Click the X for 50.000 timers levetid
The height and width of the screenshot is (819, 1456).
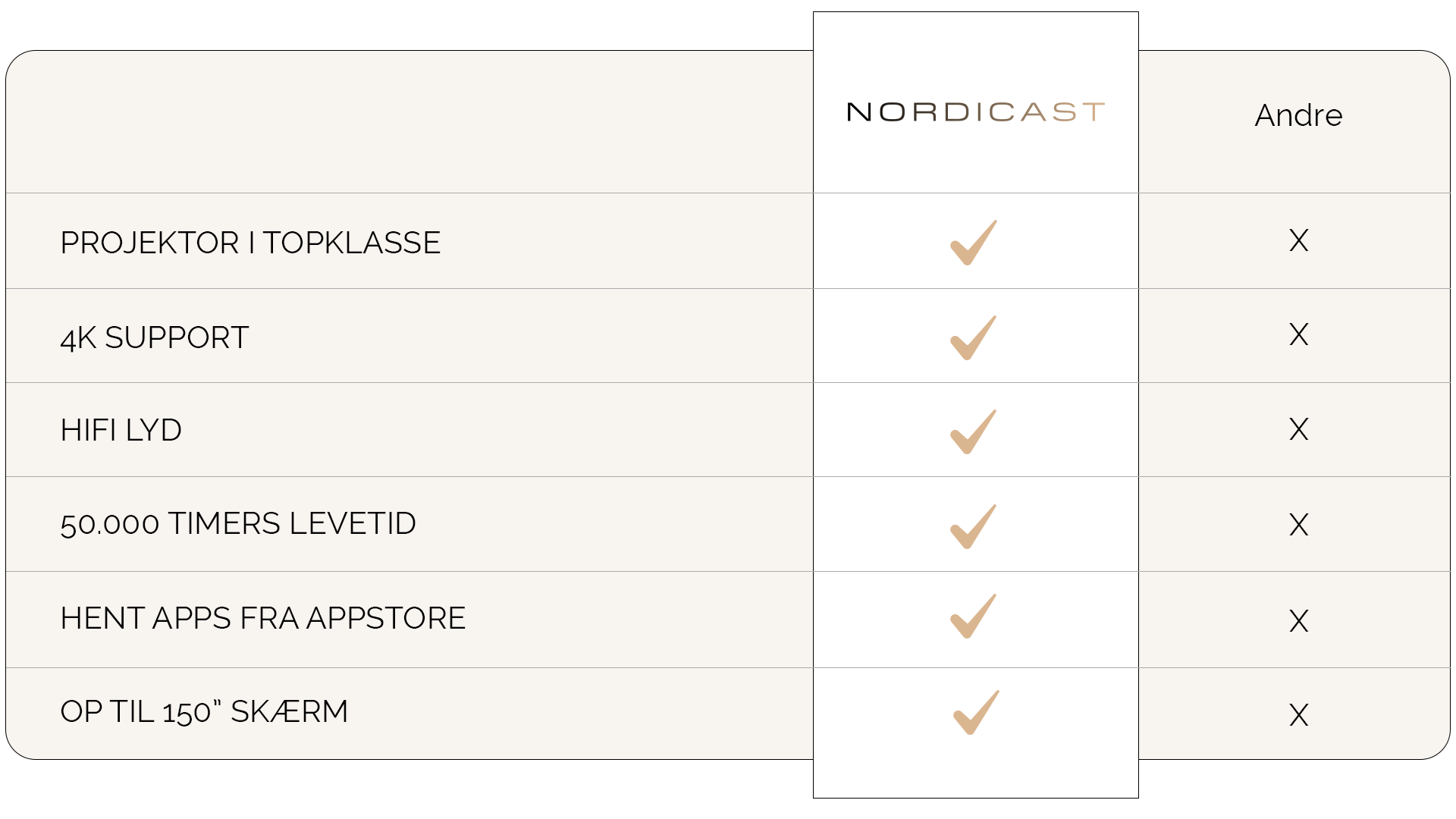(x=1299, y=525)
